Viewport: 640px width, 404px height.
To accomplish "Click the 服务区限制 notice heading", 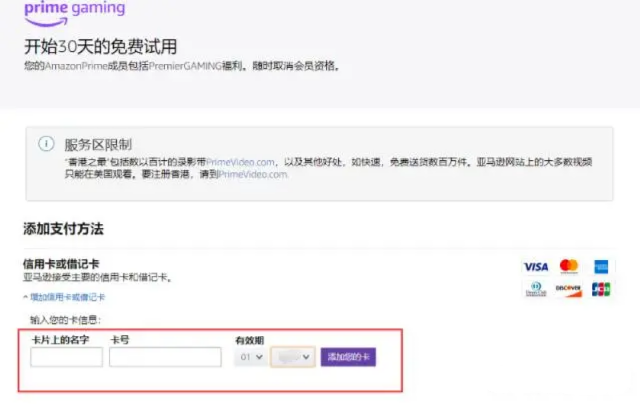I will (x=98, y=144).
